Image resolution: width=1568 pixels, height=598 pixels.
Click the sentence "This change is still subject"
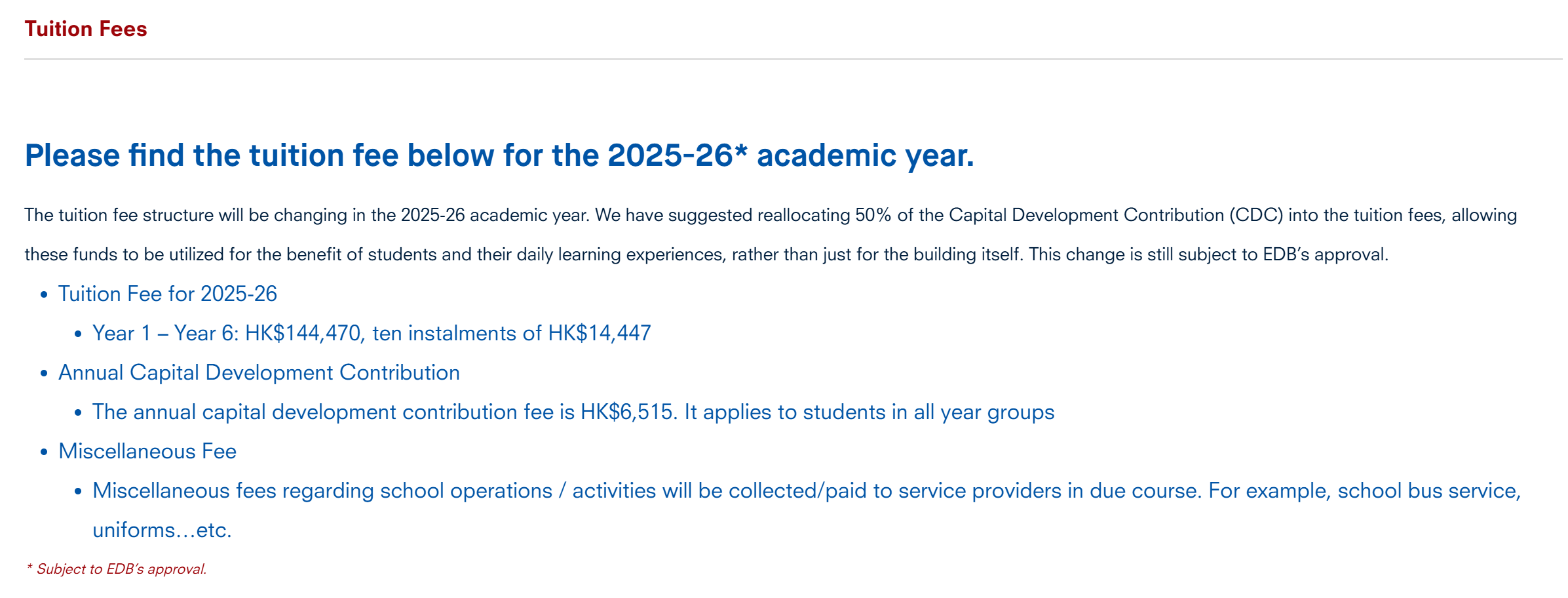(x=1208, y=254)
